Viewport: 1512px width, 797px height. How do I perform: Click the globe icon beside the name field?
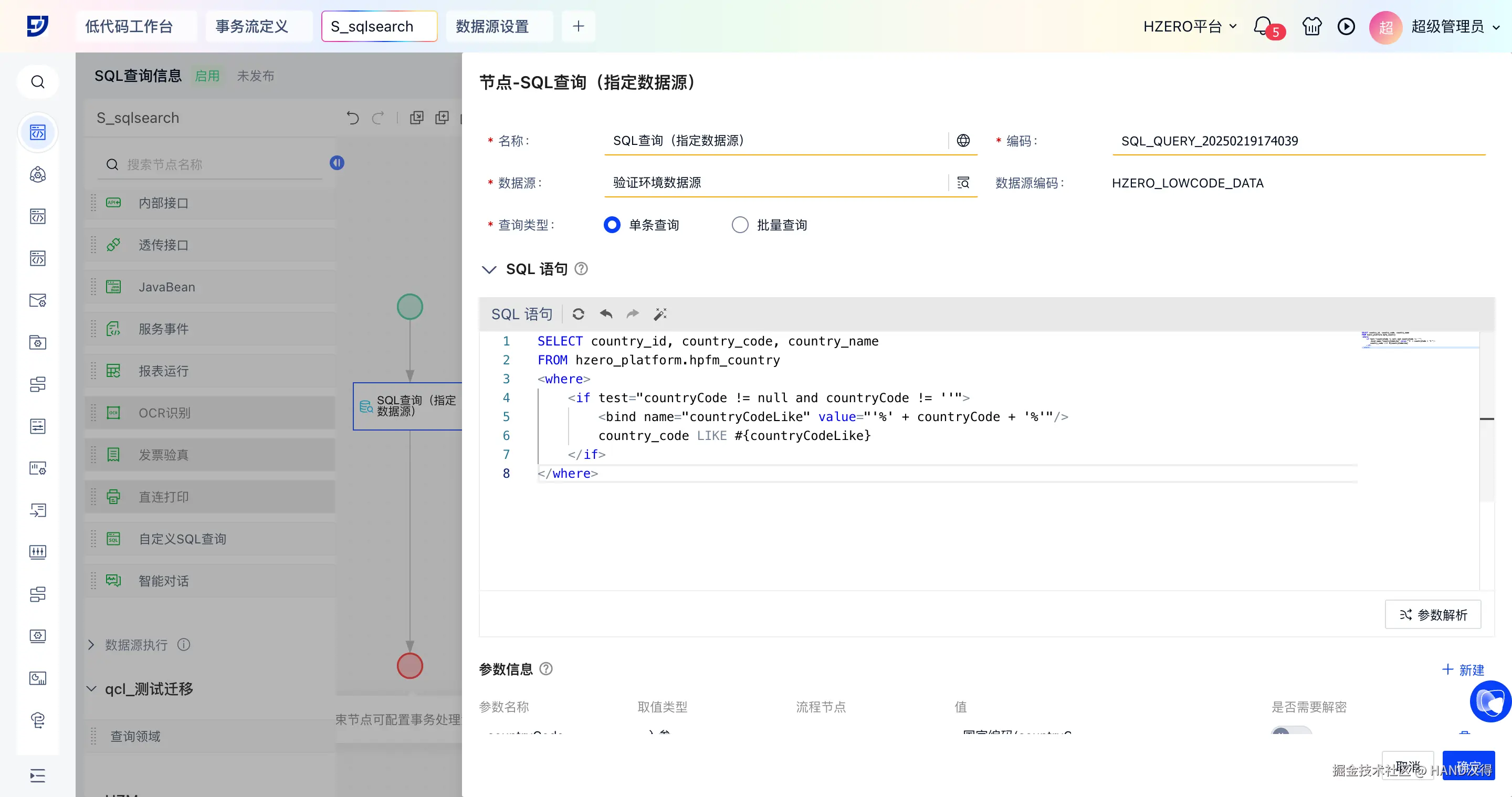pyautogui.click(x=963, y=141)
